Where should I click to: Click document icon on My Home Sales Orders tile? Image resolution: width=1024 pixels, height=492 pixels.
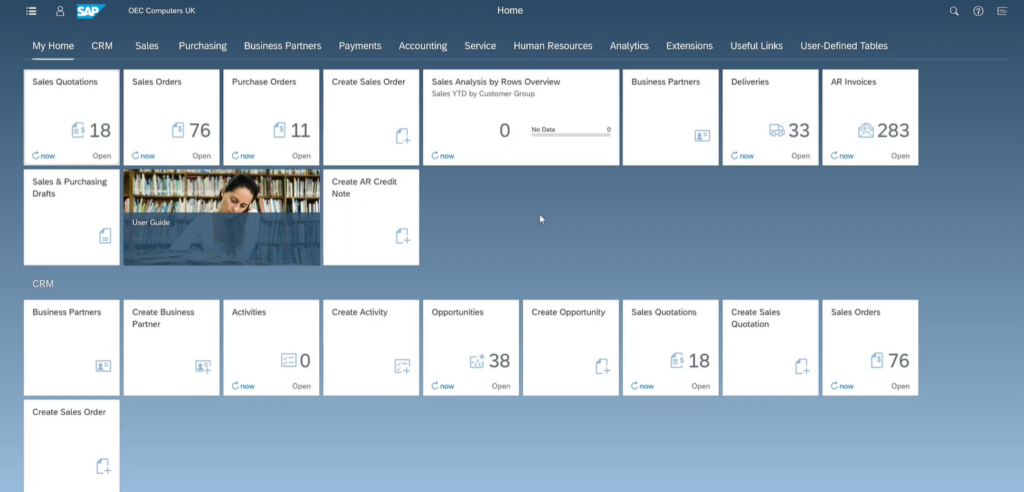[x=178, y=130]
